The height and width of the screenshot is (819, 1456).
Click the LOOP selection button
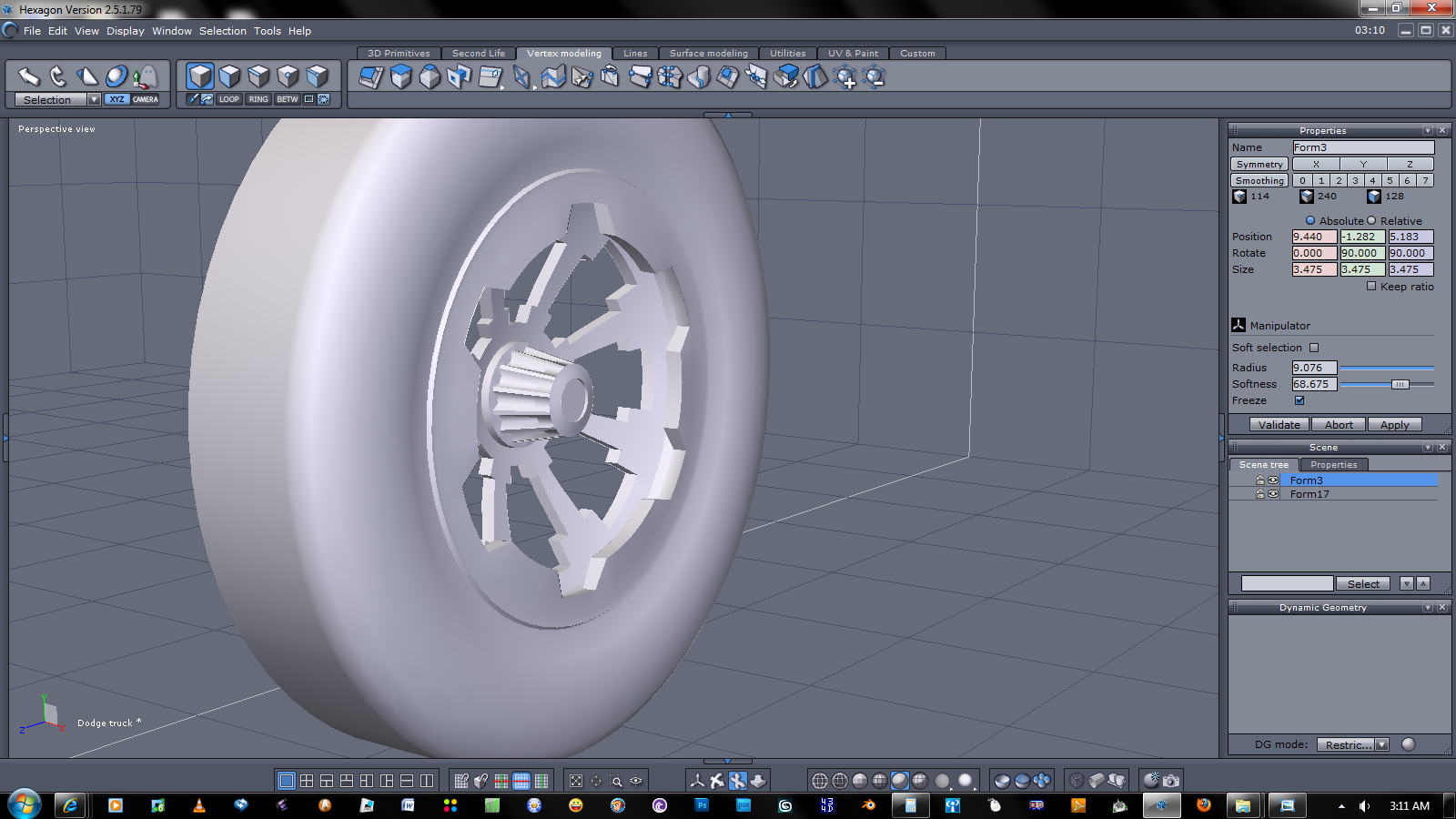pos(229,99)
